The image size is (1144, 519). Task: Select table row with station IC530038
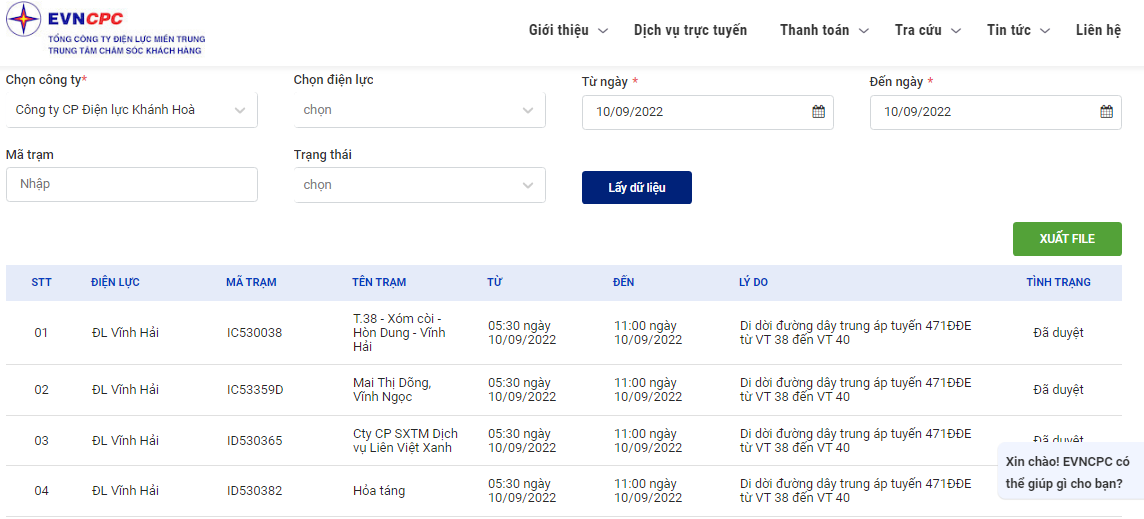click(x=564, y=333)
